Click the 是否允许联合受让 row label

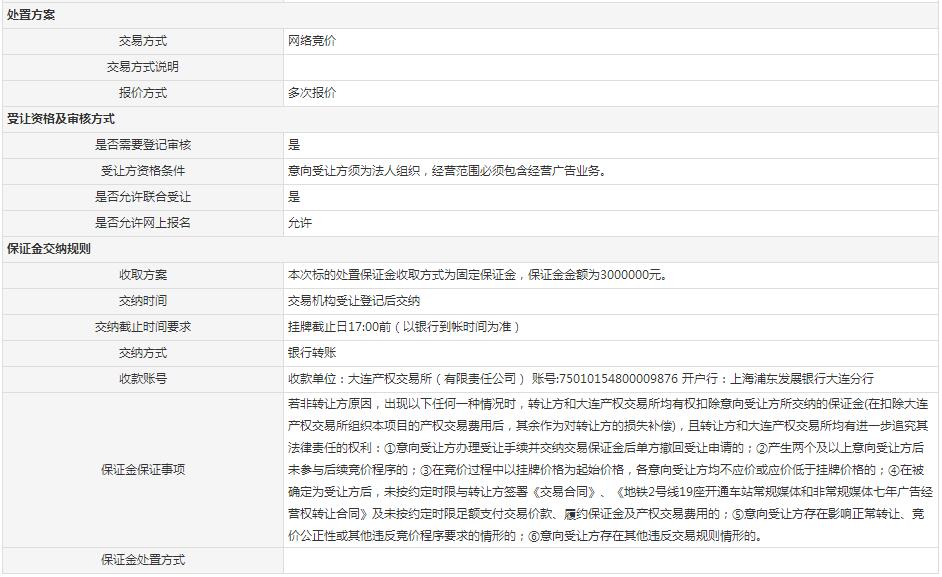[143, 197]
